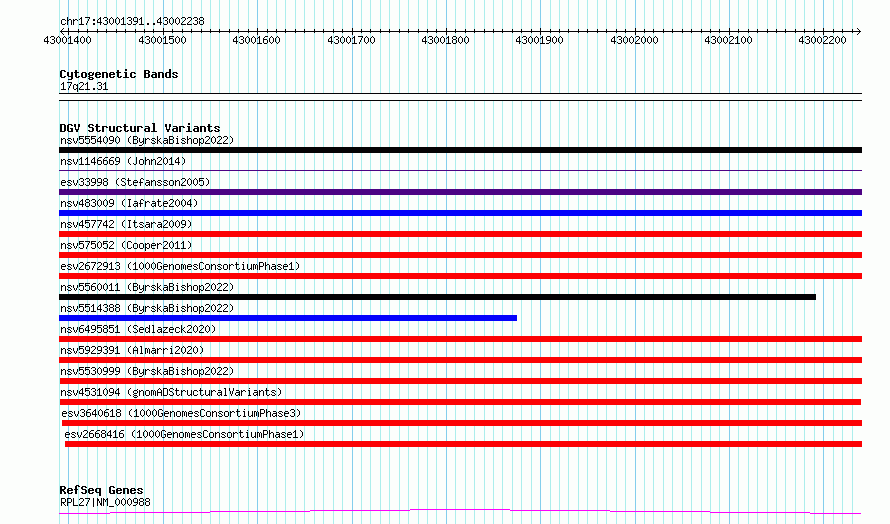This screenshot has width=890, height=524.
Task: Click nsv5530999 (ByrskaBishop2022) label
Action: click(x=147, y=371)
